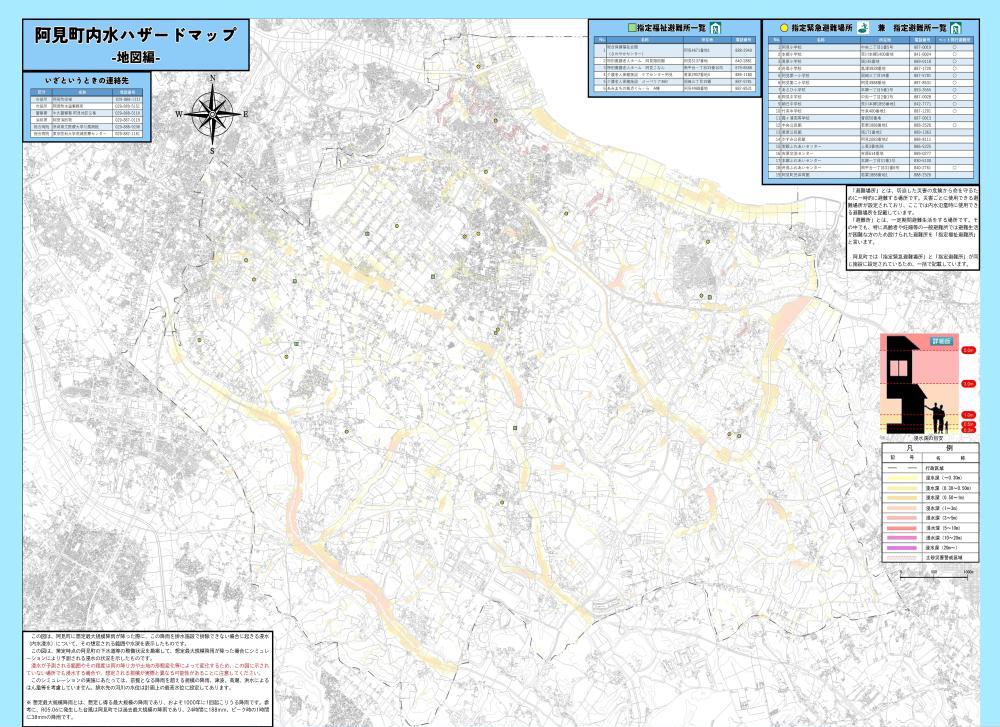Click the 詳細版 label on the depth diagram
Screen dimensions: 1000x727
pyautogui.click(x=941, y=341)
